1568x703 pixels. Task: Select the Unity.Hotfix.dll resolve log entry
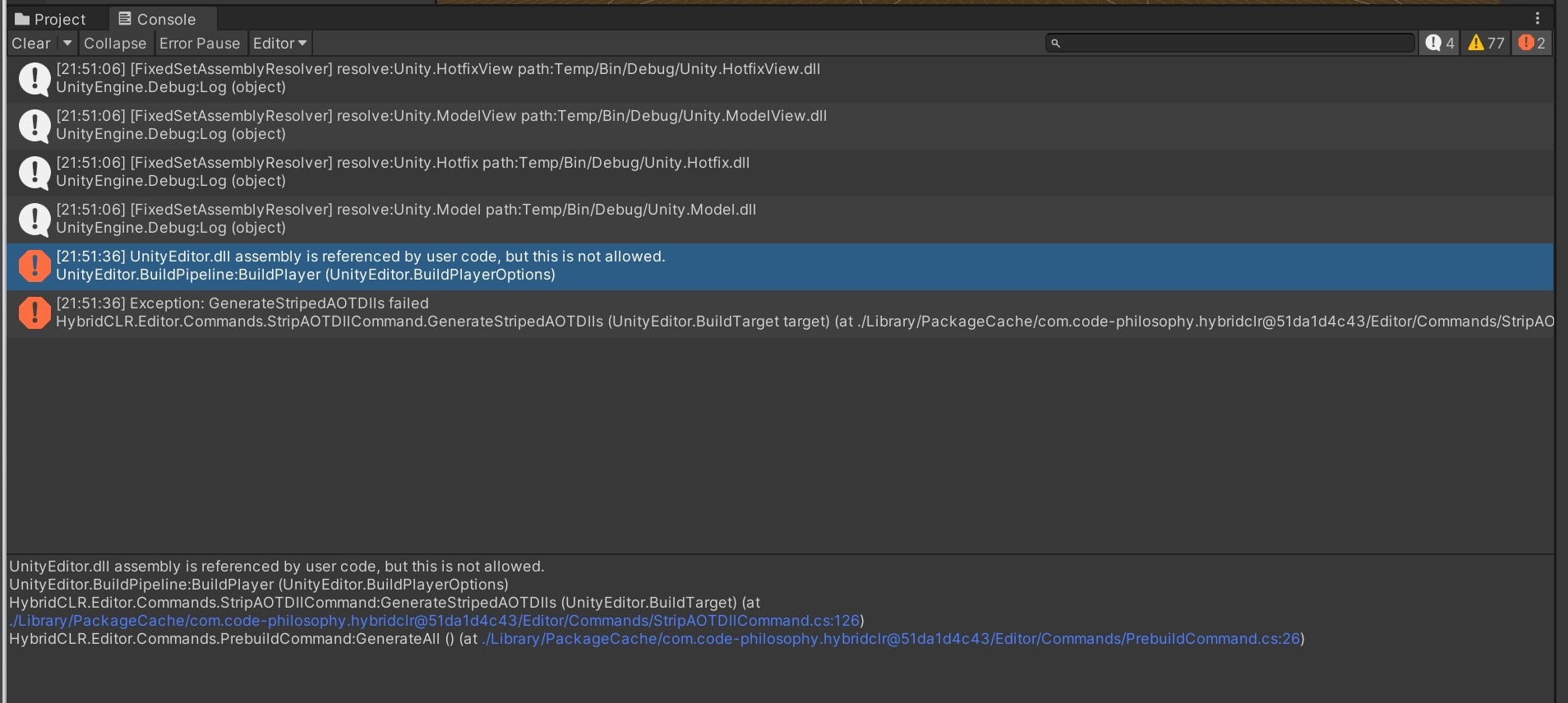(780, 173)
